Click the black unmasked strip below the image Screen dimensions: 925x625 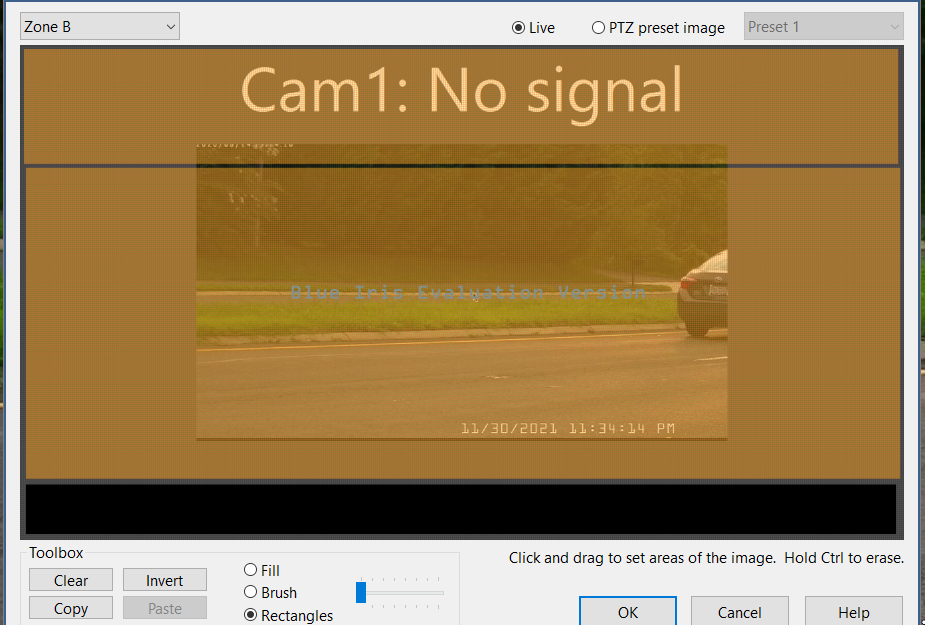(461, 509)
